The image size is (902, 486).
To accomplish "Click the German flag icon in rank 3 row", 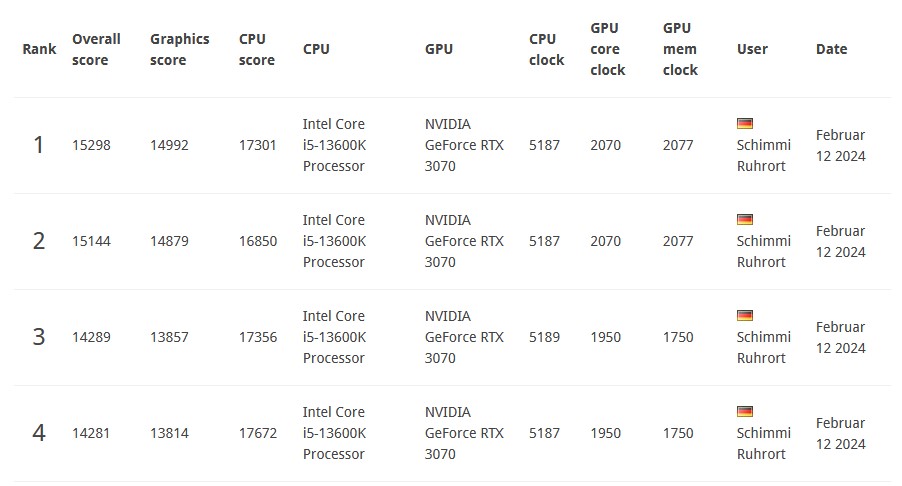I will pyautogui.click(x=745, y=316).
